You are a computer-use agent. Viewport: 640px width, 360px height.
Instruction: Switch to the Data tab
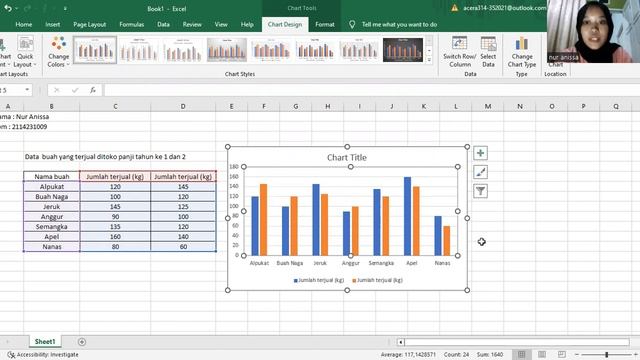[163, 24]
